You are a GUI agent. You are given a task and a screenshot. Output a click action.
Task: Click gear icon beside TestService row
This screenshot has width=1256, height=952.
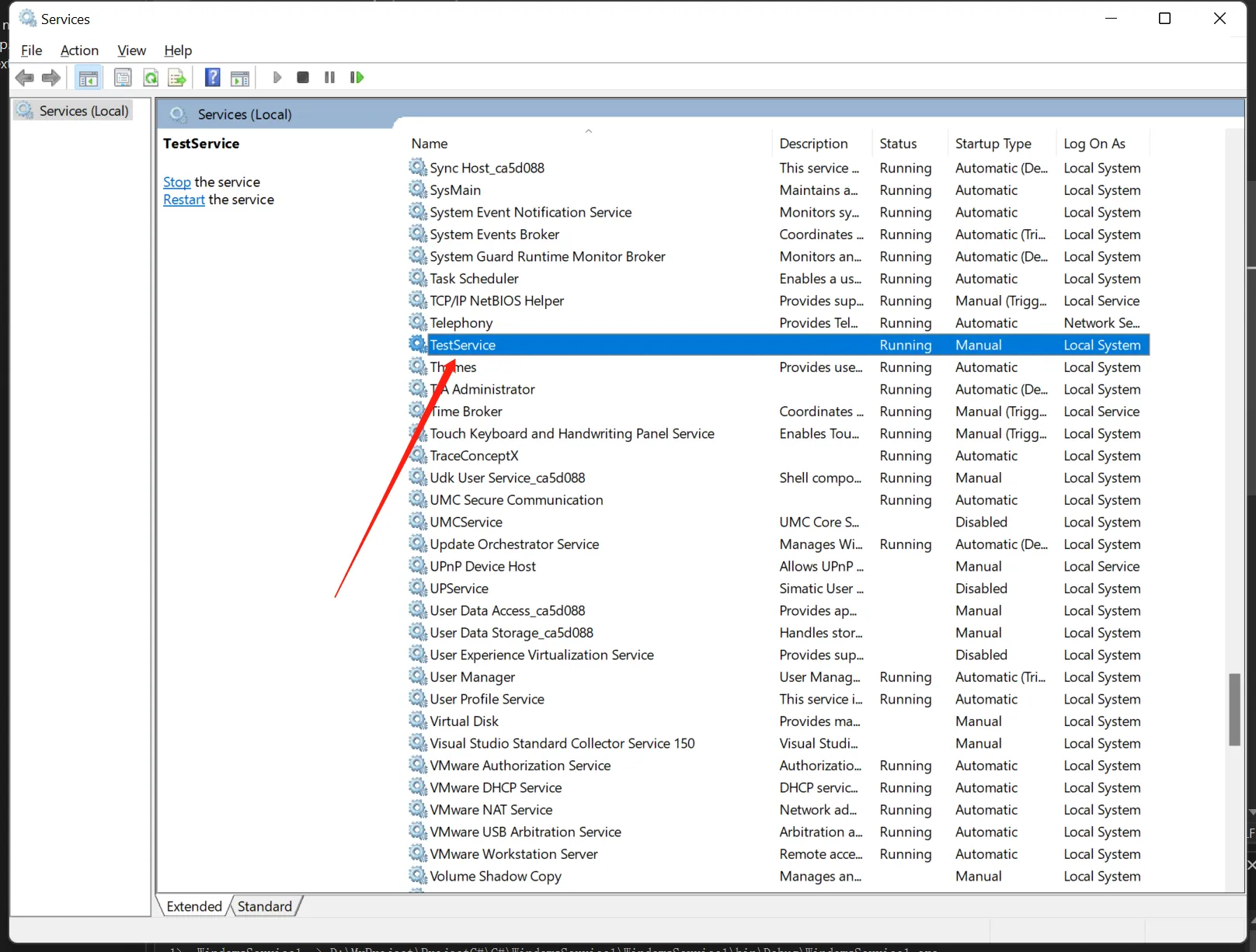point(418,344)
